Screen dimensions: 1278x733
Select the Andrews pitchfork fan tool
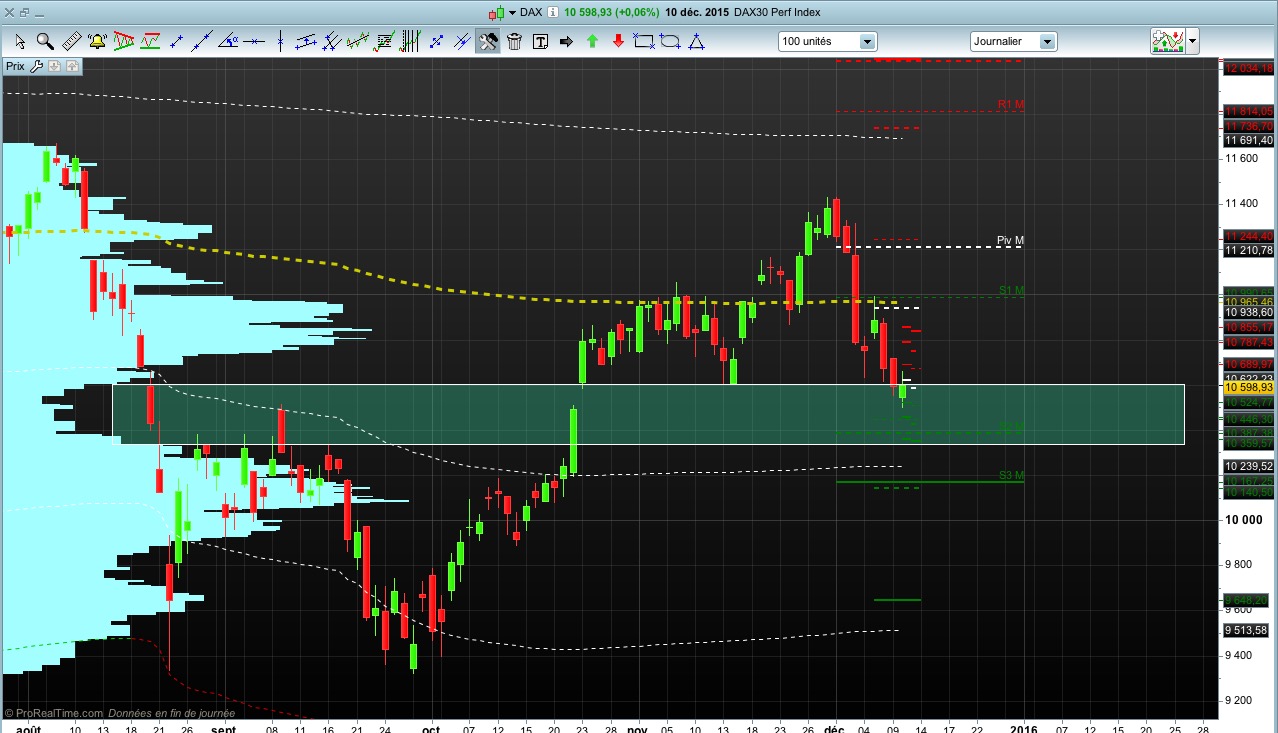point(332,41)
